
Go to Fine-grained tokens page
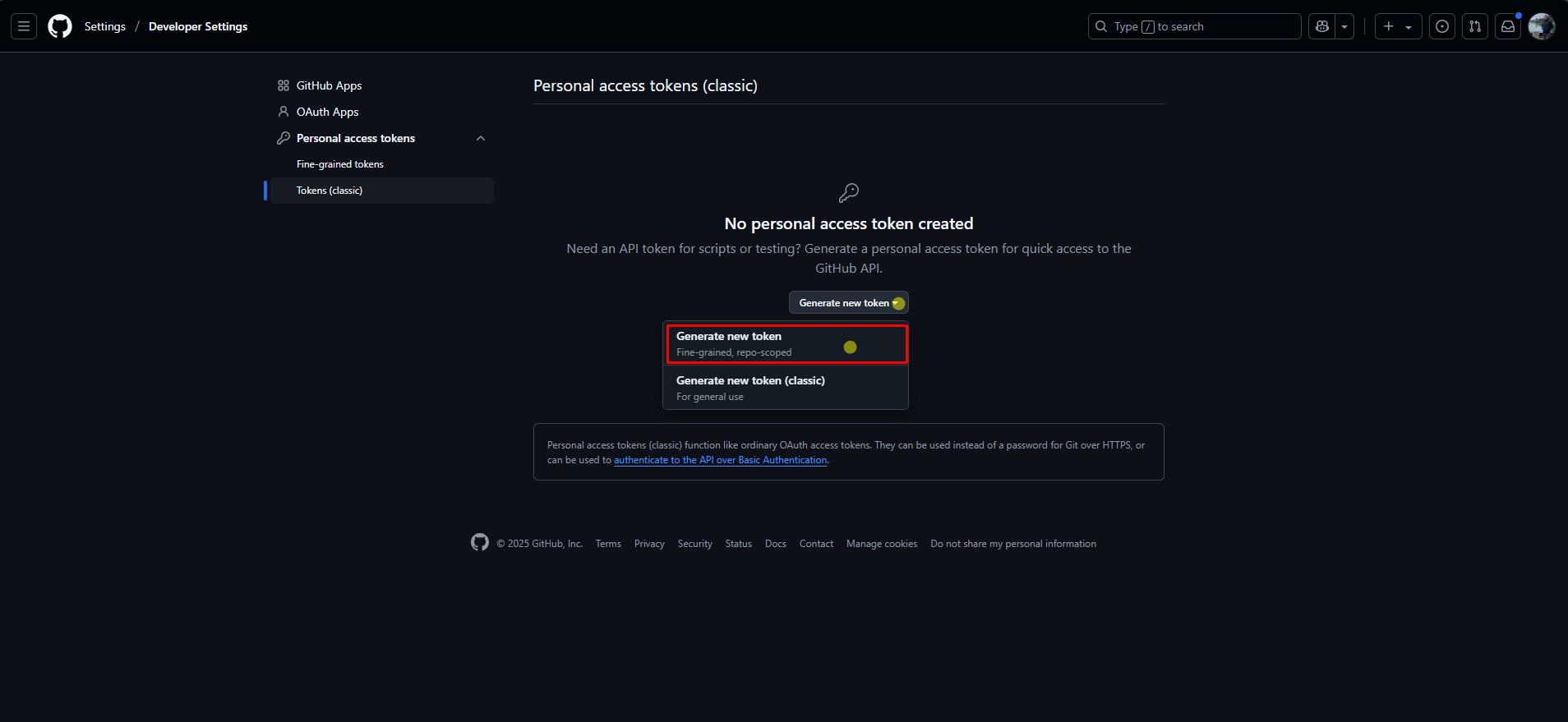point(340,164)
